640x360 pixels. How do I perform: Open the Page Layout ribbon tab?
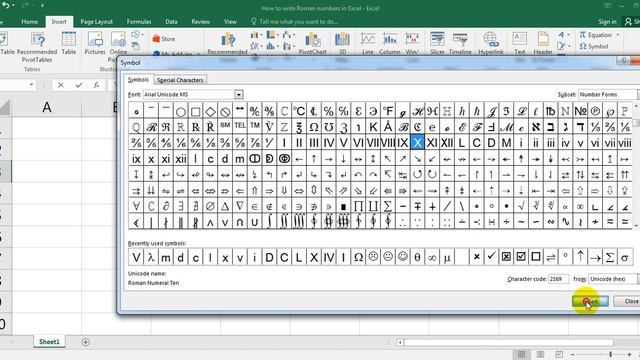[96, 22]
